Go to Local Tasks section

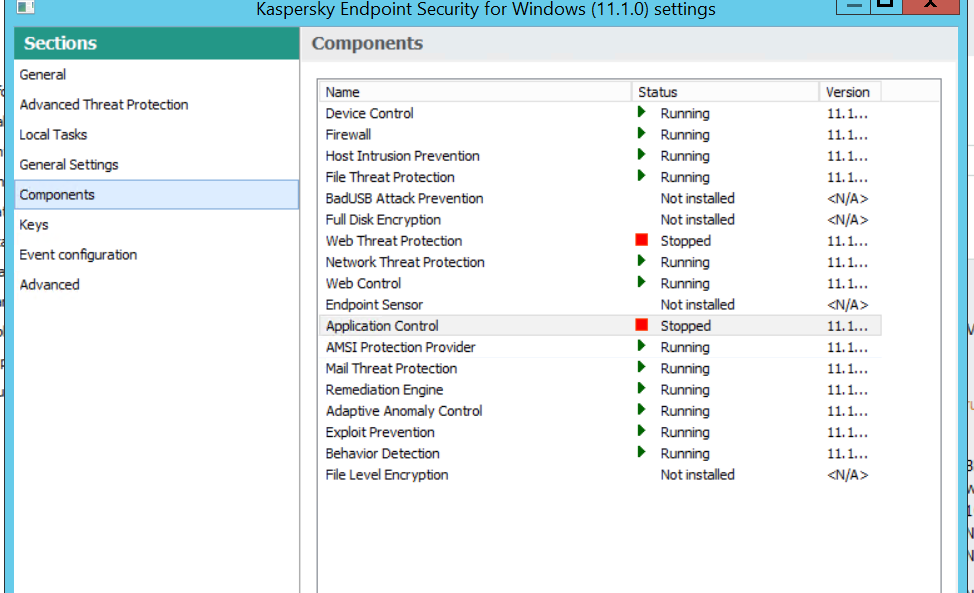[53, 135]
